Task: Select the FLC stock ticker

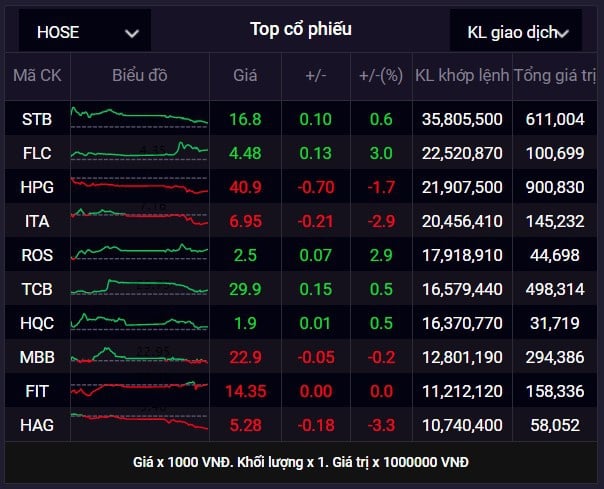Action: (x=37, y=153)
